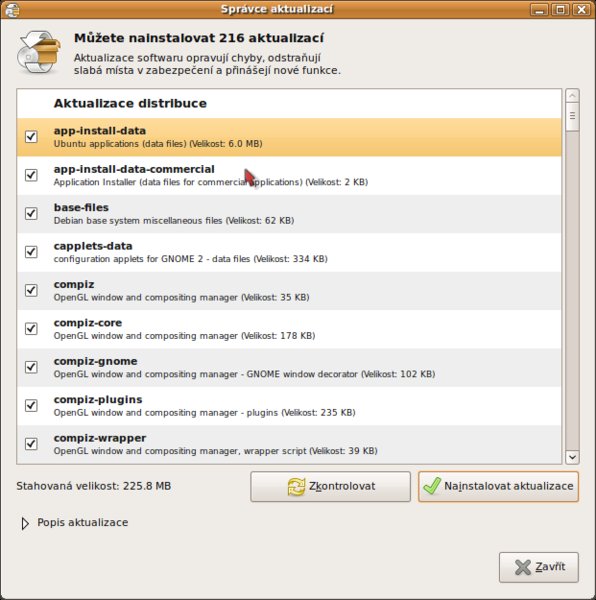
Task: Uncheck the compiz package checkbox
Action: (31, 290)
